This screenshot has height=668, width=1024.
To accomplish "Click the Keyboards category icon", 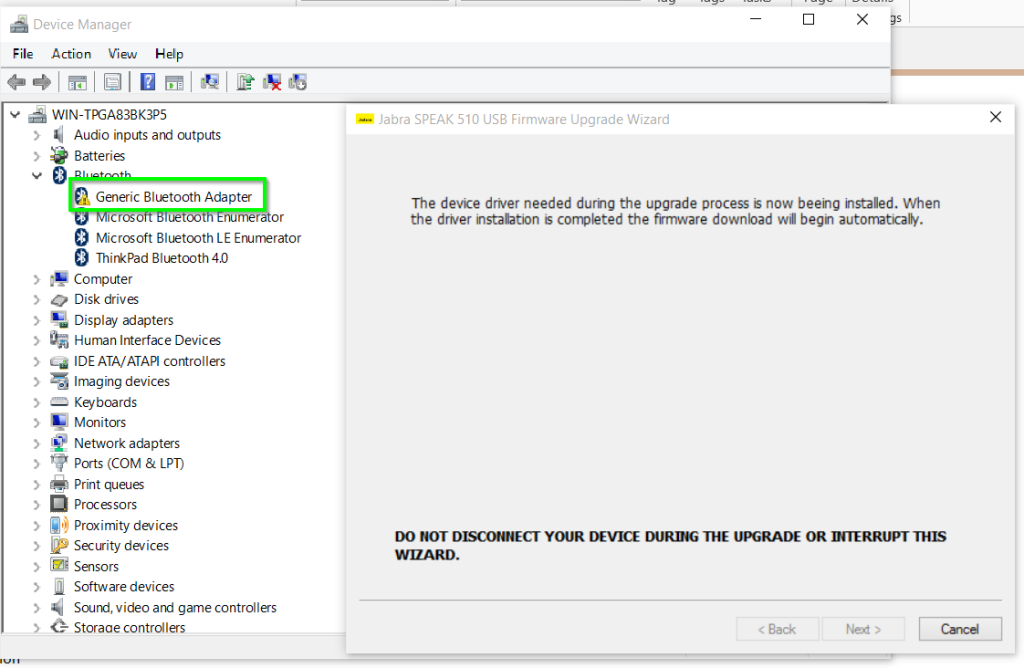I will pos(59,402).
